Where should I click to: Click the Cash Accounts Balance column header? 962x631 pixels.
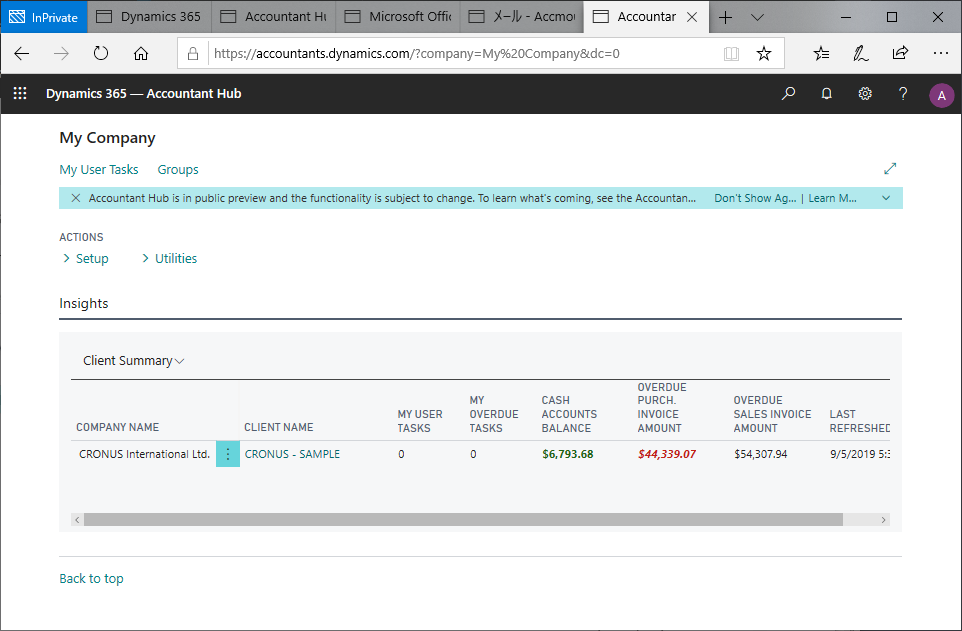pyautogui.click(x=569, y=414)
